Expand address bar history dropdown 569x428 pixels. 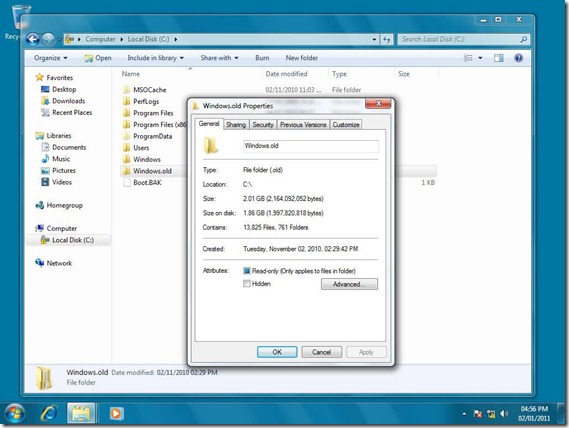coord(374,39)
